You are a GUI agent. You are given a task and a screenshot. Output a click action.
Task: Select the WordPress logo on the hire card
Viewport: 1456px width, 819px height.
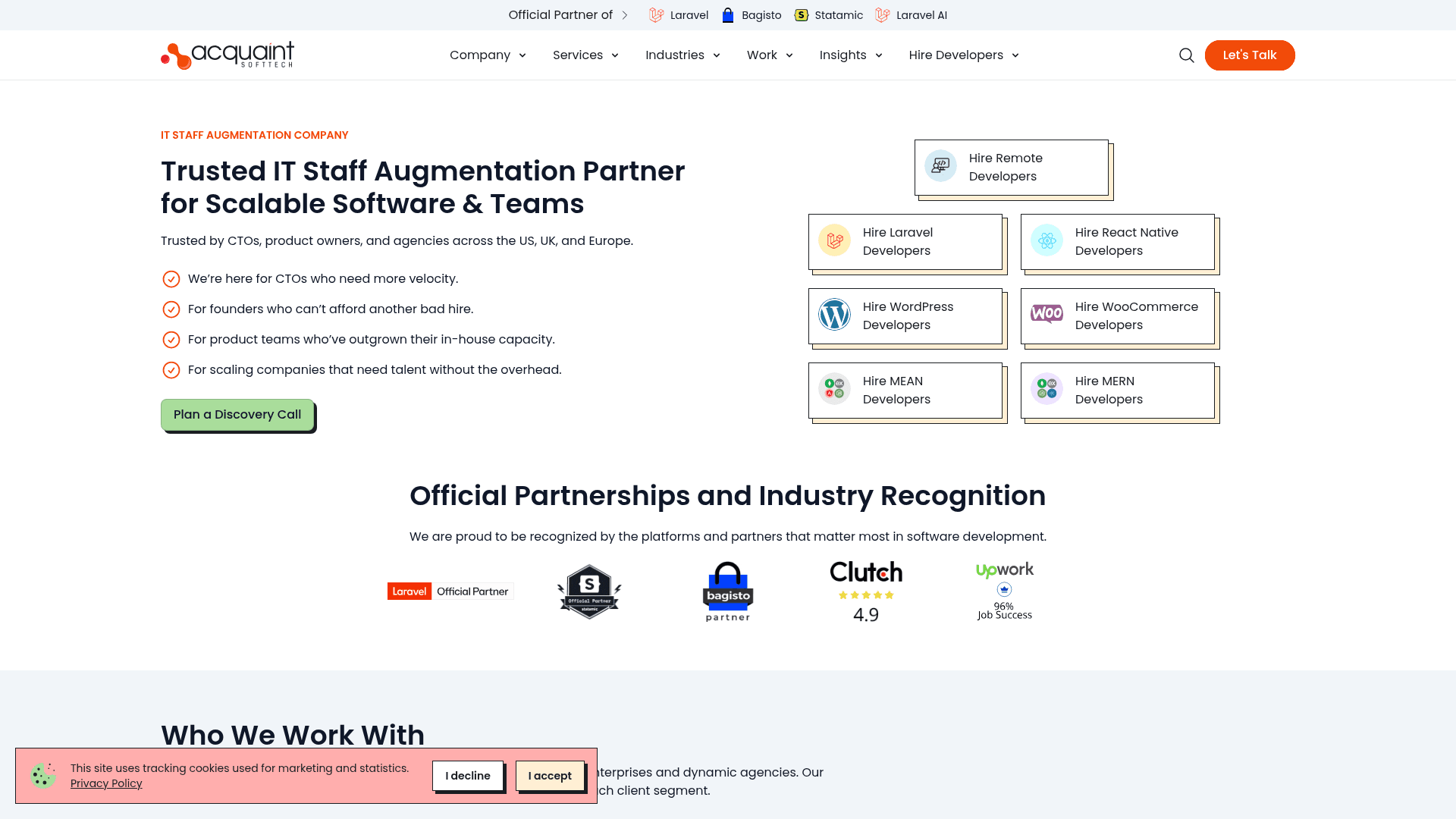click(x=834, y=314)
